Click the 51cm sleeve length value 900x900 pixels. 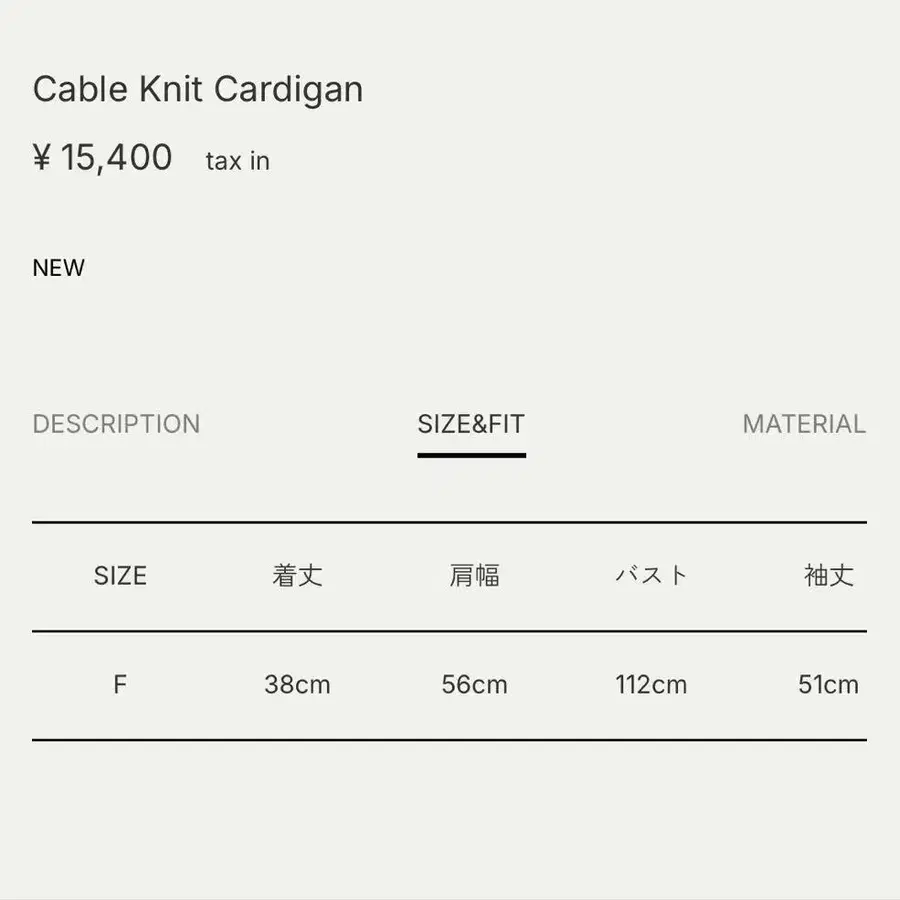(x=829, y=685)
